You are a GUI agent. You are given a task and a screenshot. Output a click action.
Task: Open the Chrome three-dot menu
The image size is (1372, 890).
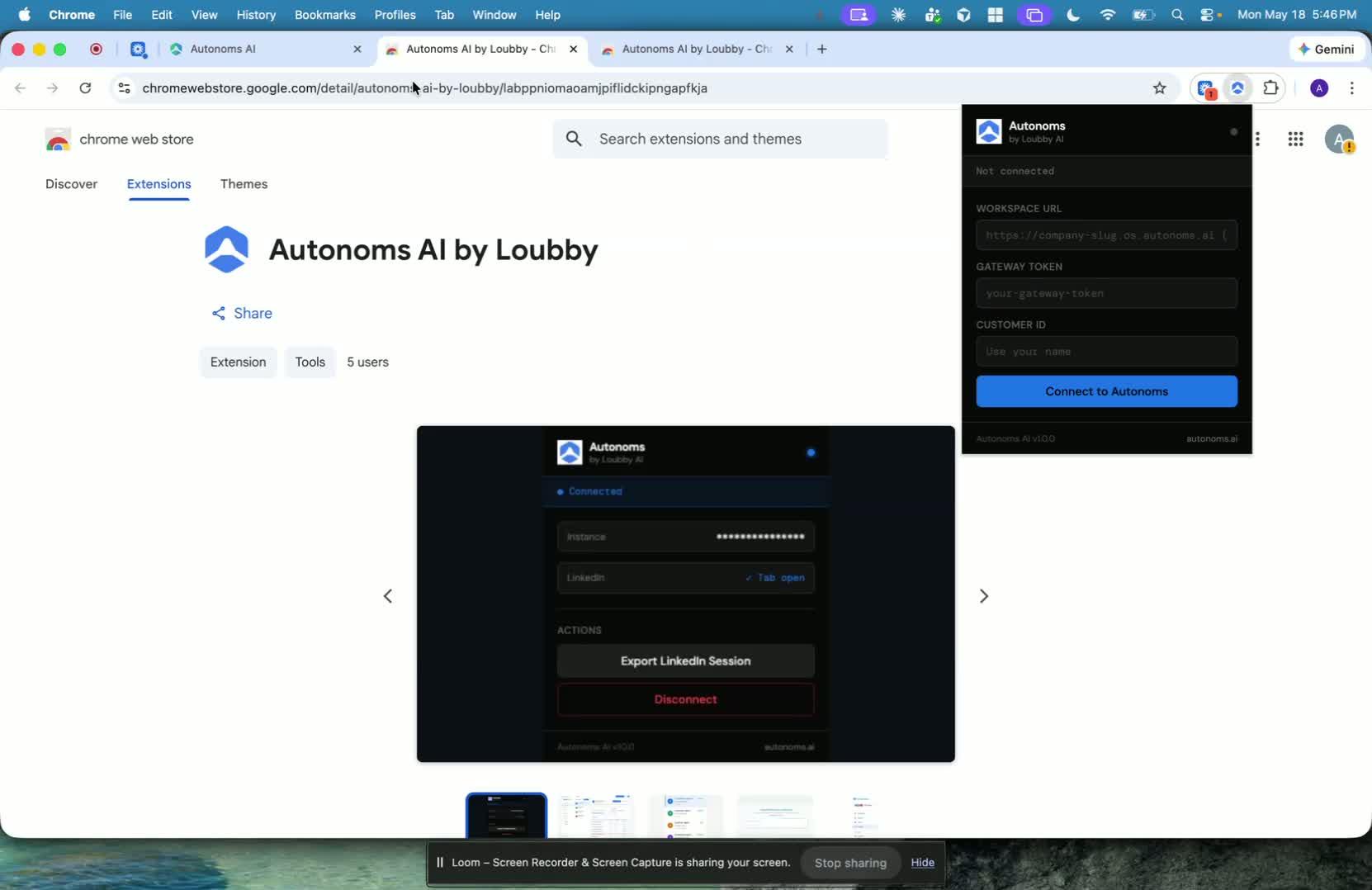click(x=1352, y=88)
